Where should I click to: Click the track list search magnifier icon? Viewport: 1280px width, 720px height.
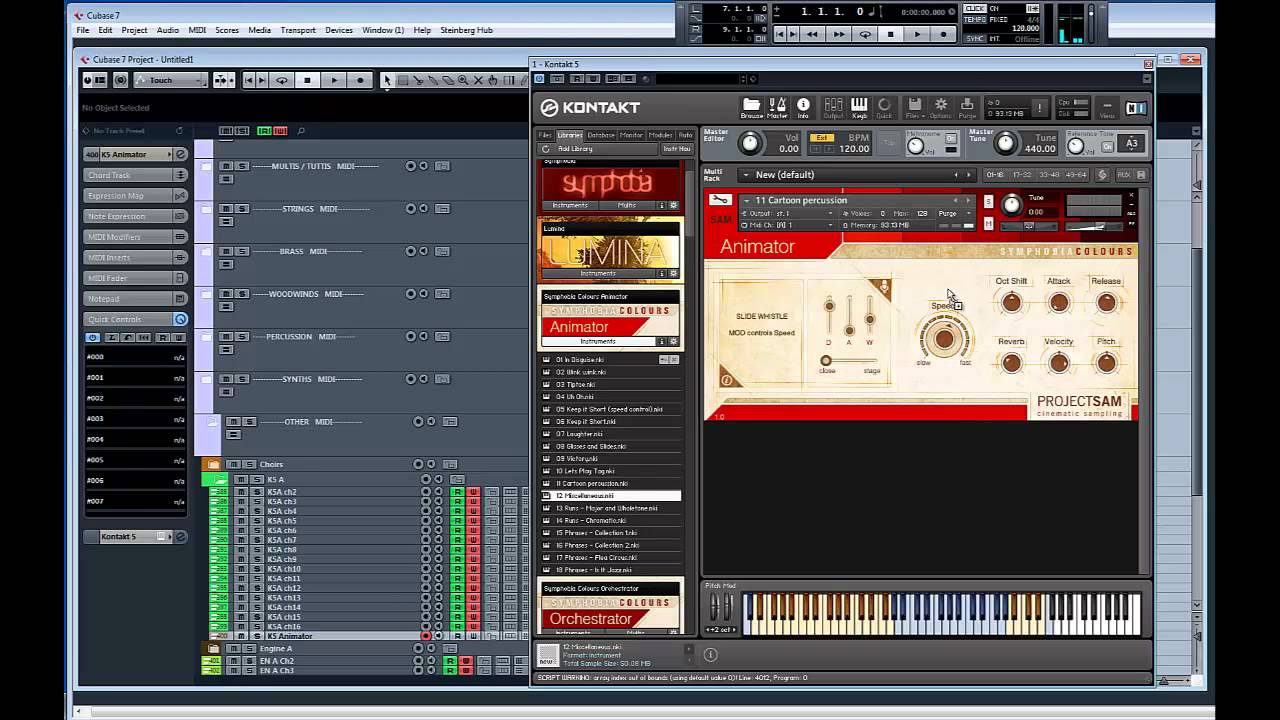point(300,131)
